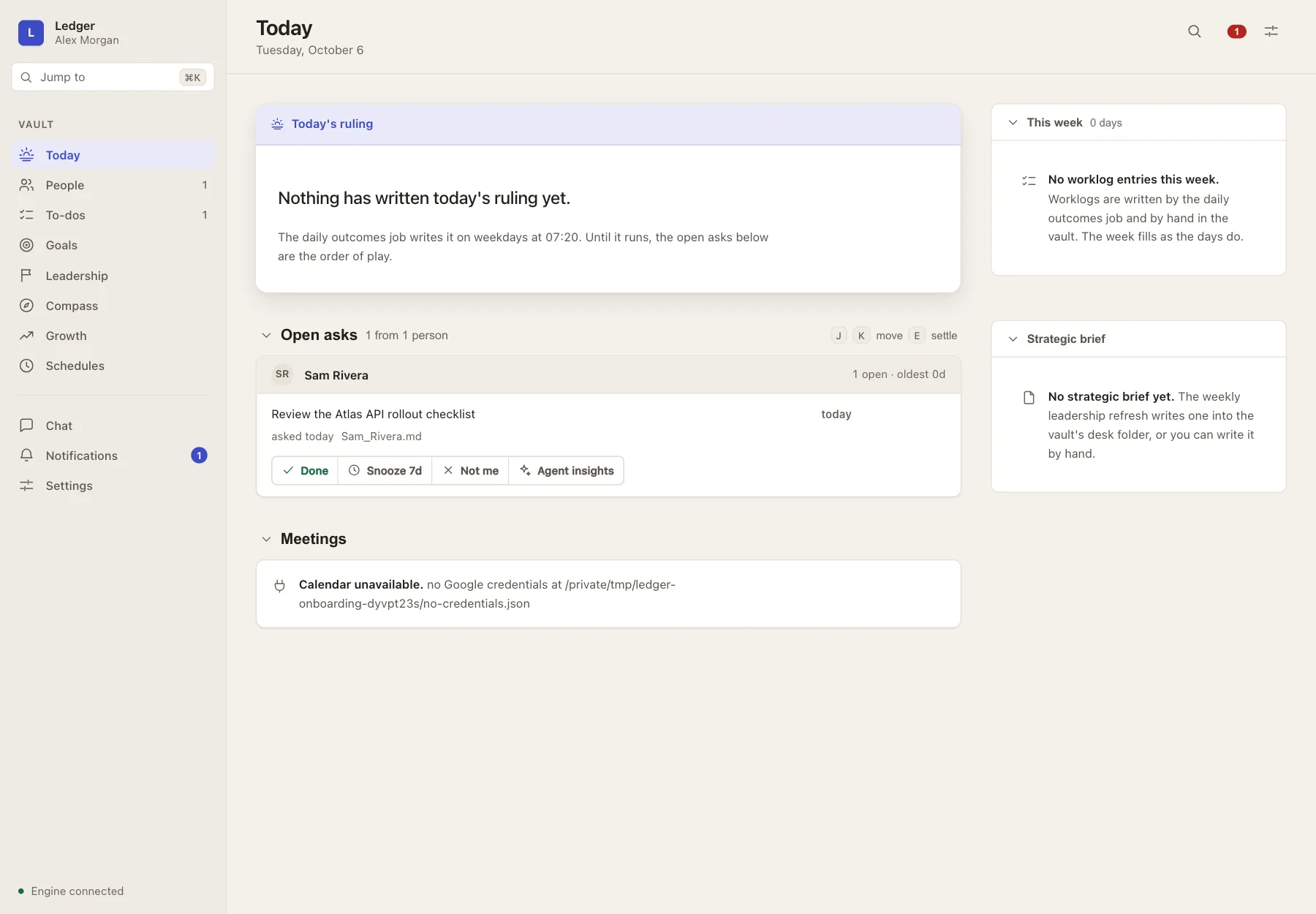The height and width of the screenshot is (914, 1316).
Task: Go to Today in the sidebar
Action: pyautogui.click(x=113, y=155)
